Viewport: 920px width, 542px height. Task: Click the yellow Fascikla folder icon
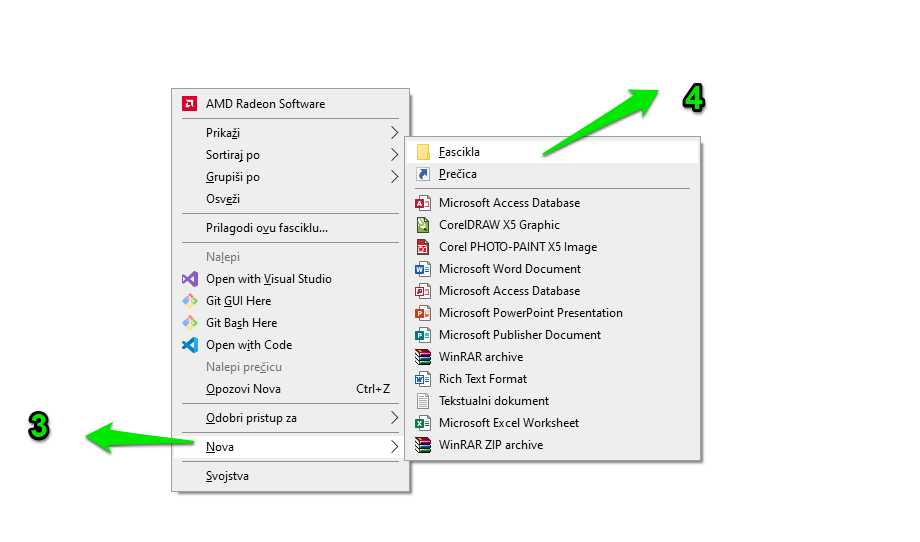pos(423,152)
